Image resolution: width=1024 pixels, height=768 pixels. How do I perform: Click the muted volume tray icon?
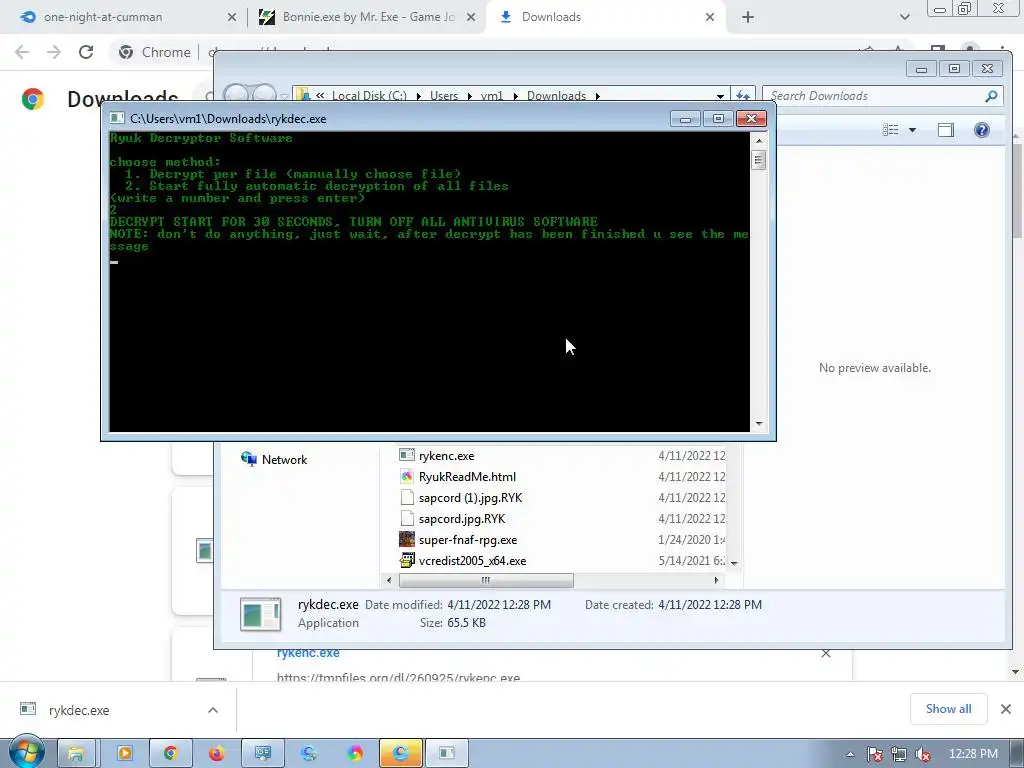[923, 754]
